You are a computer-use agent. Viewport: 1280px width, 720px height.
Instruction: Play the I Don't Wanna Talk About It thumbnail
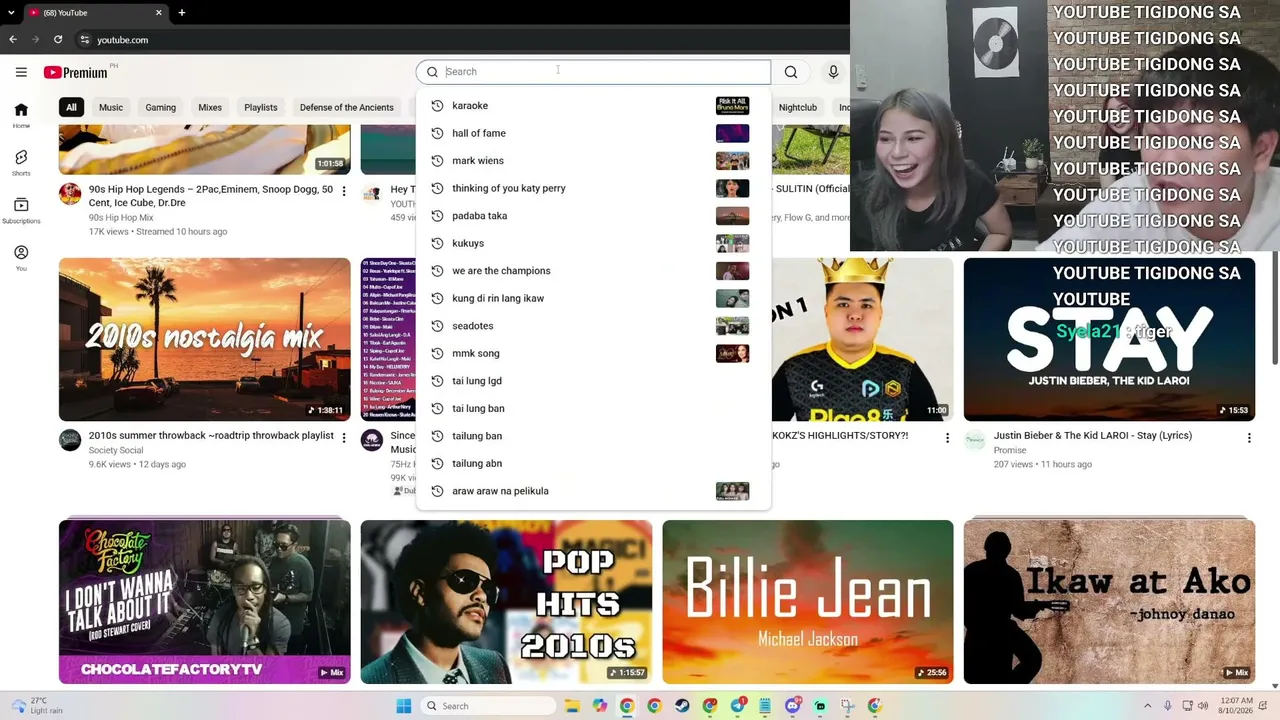(205, 602)
